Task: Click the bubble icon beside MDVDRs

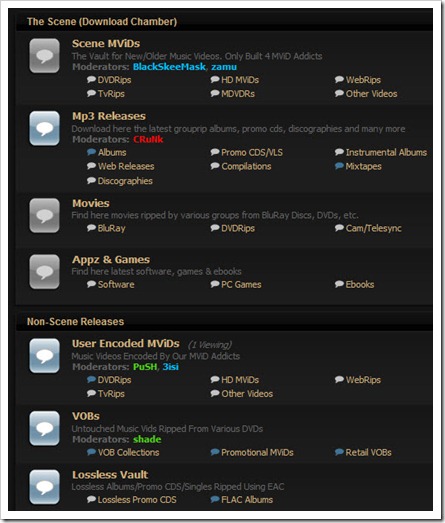Action: [215, 93]
